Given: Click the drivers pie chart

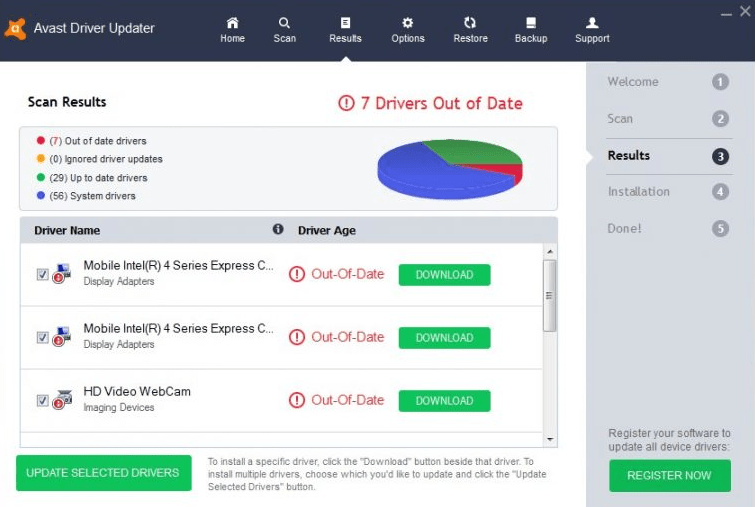Looking at the screenshot, I should pyautogui.click(x=450, y=169).
